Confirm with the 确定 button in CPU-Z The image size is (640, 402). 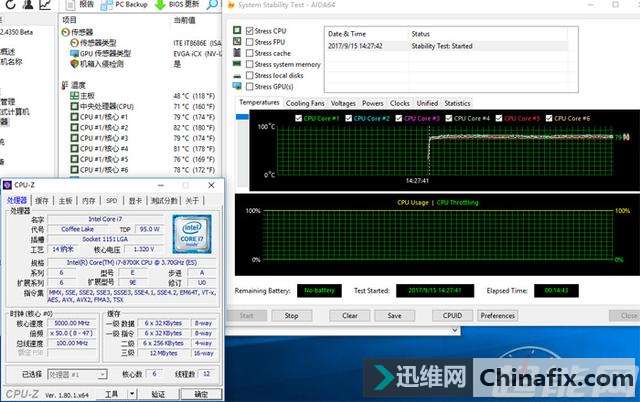click(201, 394)
